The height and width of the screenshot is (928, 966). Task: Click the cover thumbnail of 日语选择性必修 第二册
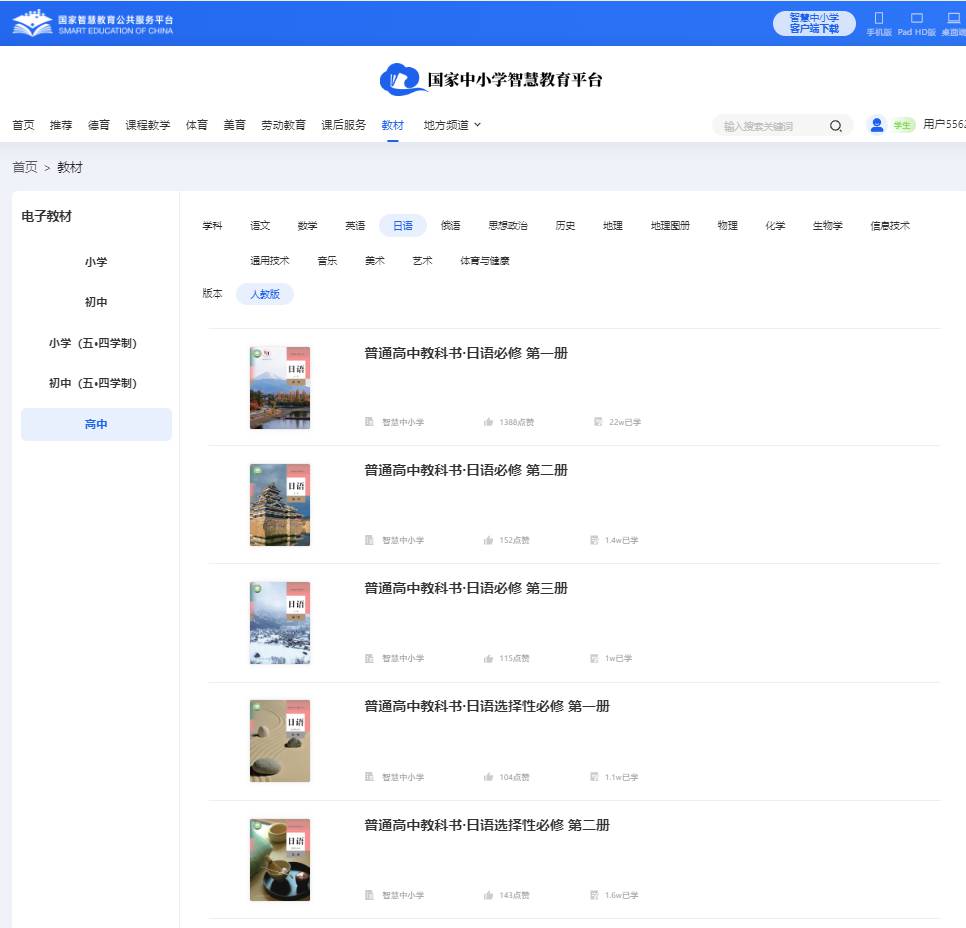280,859
